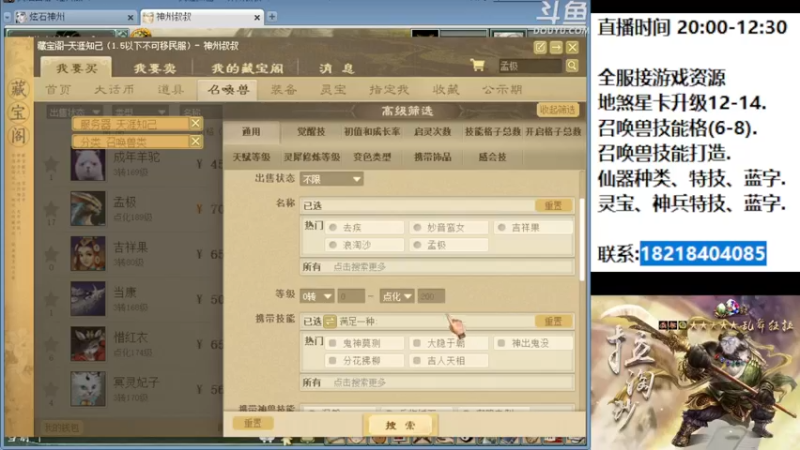Select the 觉醒技 filter tab

[311, 132]
